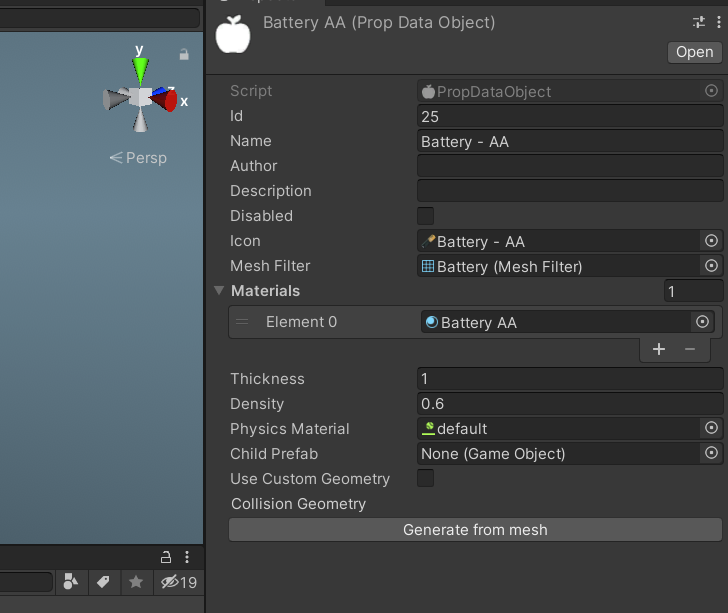Click the favorites star icon
The width and height of the screenshot is (728, 613).
[x=136, y=582]
